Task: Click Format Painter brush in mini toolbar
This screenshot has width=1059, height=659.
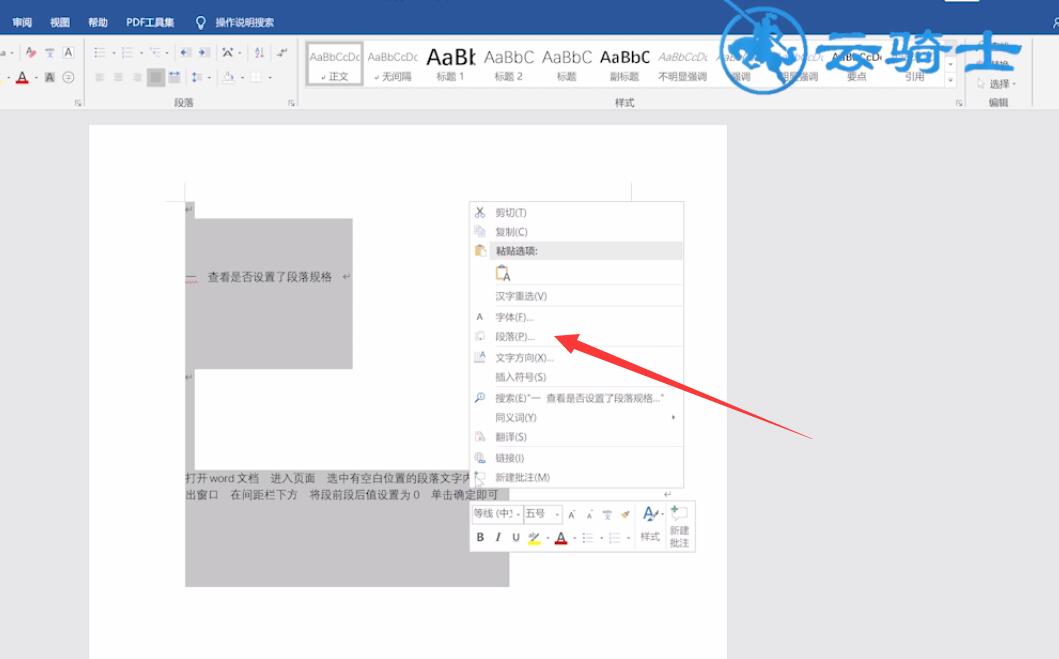Action: pyautogui.click(x=625, y=515)
